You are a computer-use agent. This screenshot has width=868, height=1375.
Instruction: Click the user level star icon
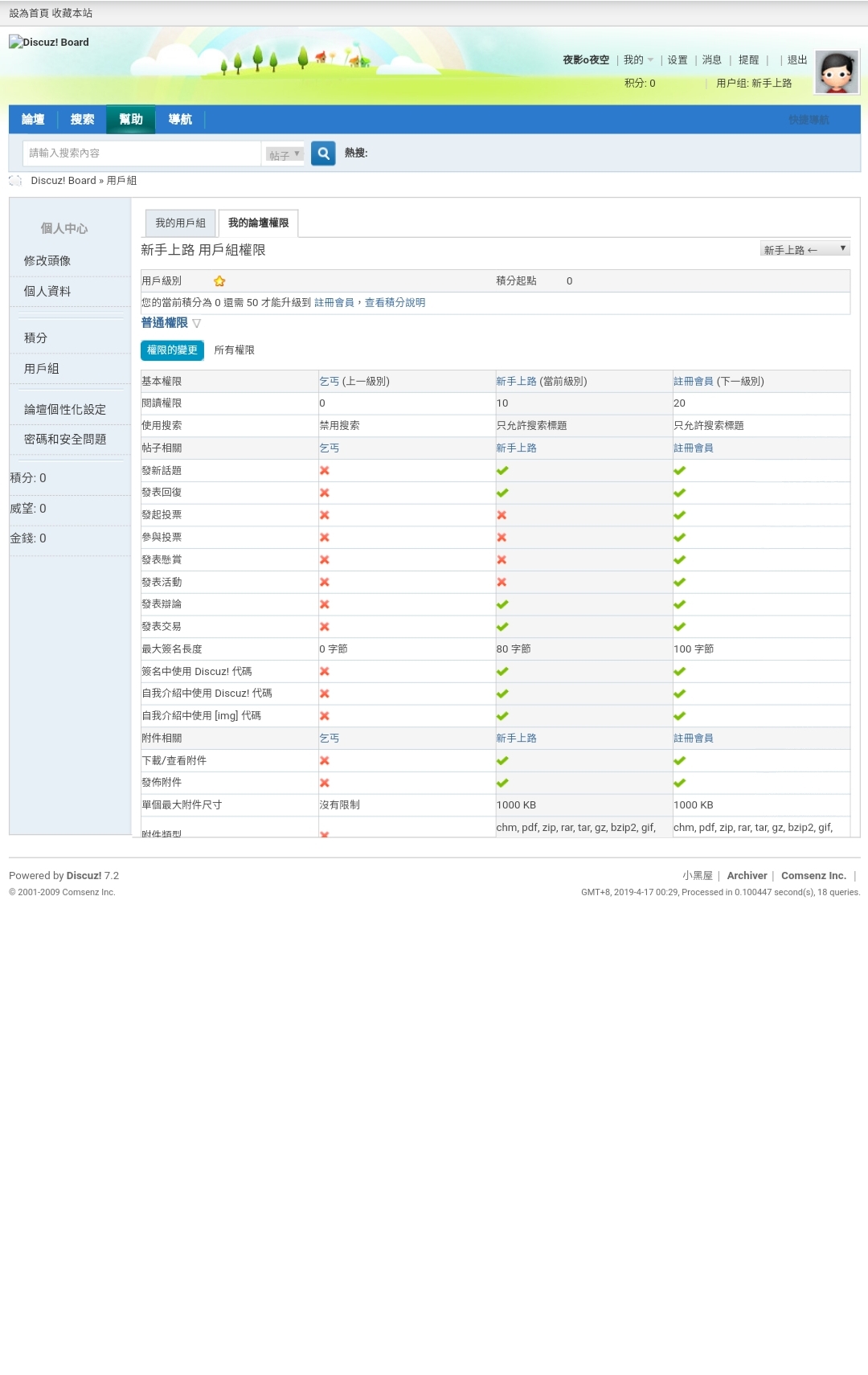[x=219, y=281]
